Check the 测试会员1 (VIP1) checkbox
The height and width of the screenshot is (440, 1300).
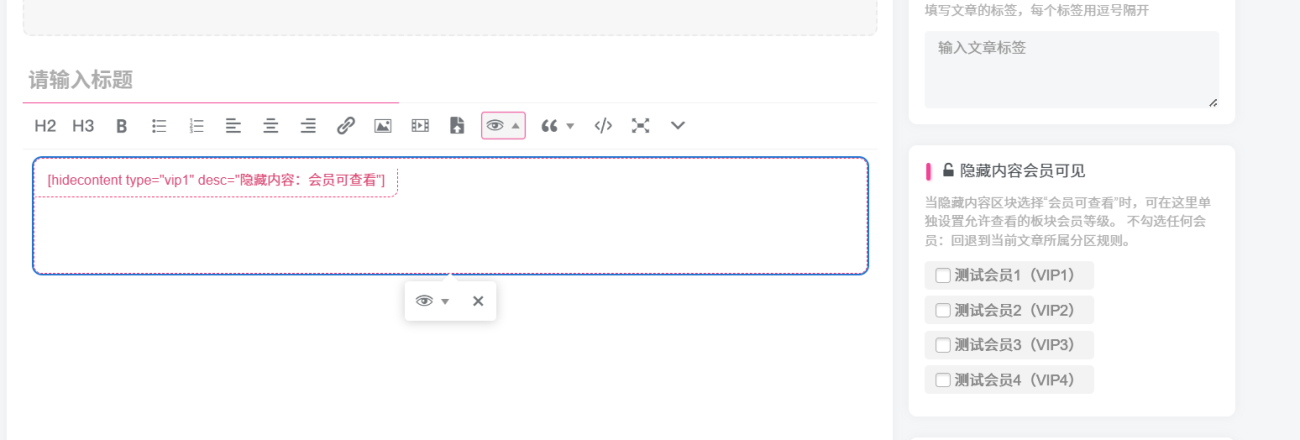tap(943, 275)
